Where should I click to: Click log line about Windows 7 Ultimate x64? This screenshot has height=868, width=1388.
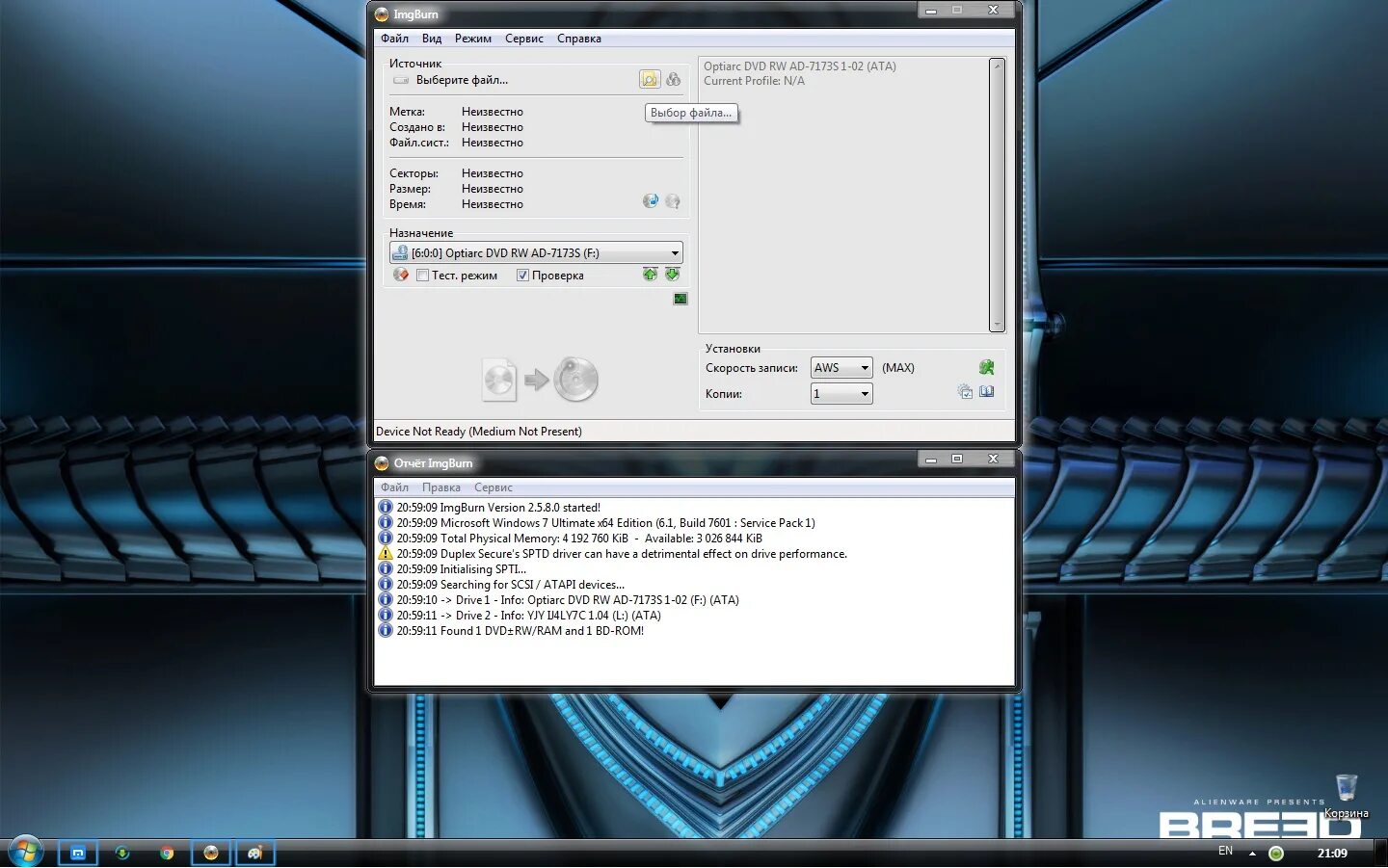[x=605, y=523]
